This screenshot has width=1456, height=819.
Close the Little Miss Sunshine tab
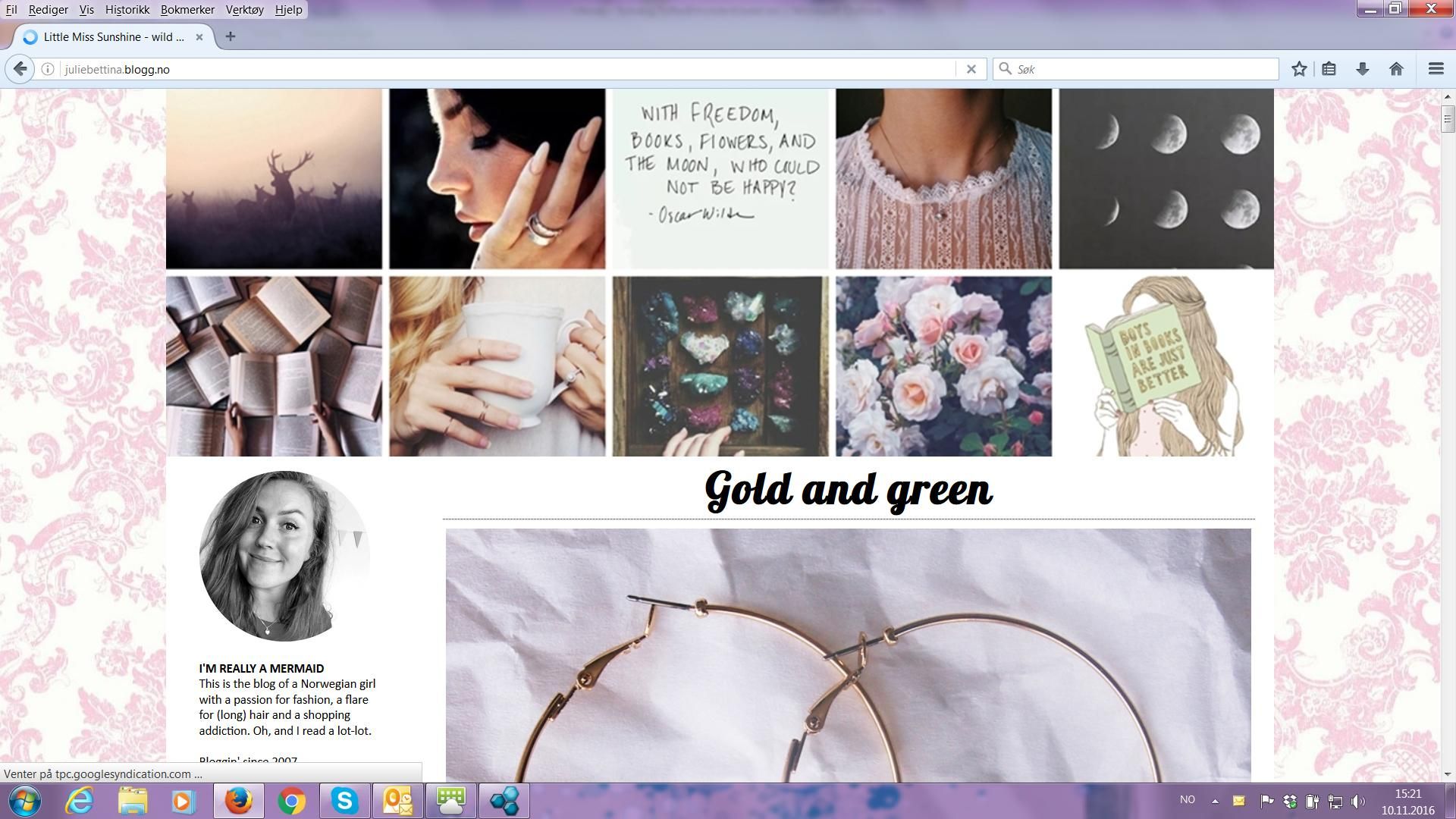(x=199, y=36)
